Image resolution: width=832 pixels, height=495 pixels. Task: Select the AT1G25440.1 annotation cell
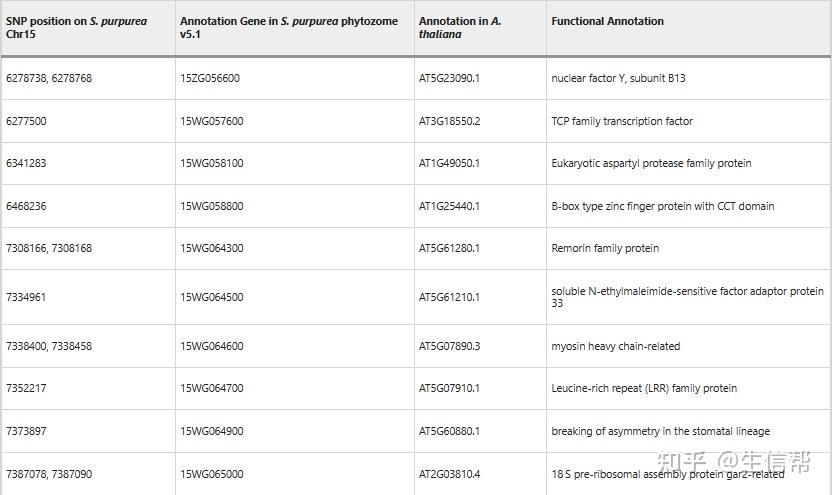click(x=449, y=206)
